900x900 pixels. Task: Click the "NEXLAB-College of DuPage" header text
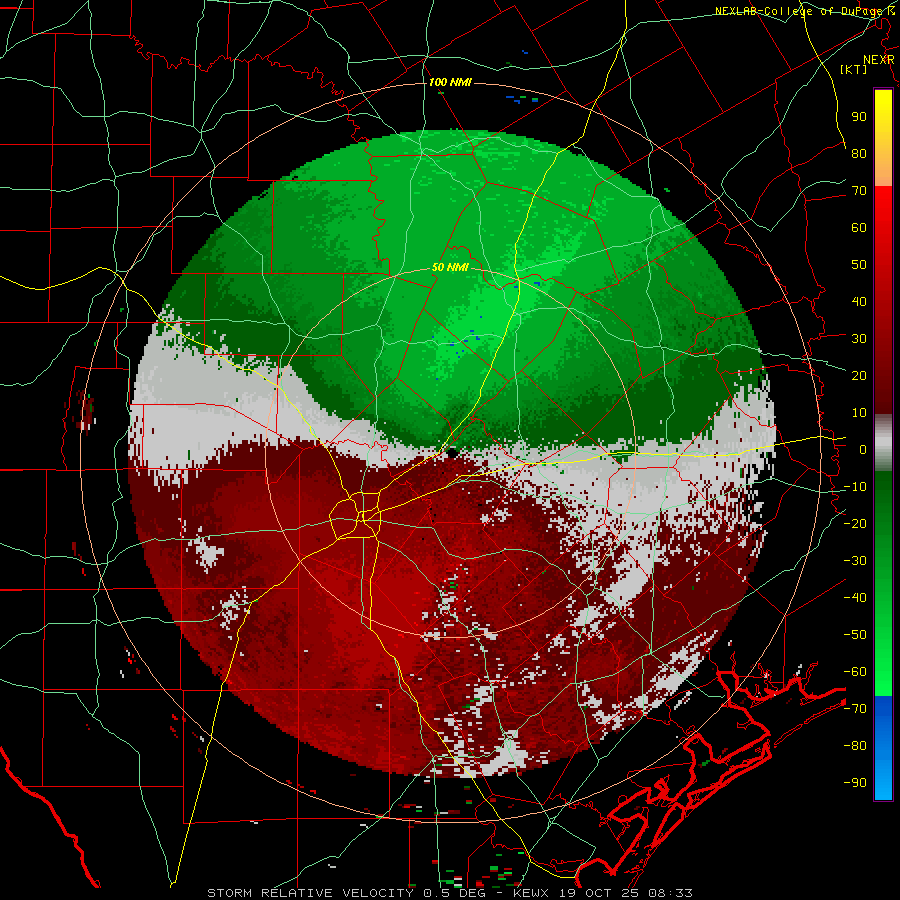[x=797, y=11]
